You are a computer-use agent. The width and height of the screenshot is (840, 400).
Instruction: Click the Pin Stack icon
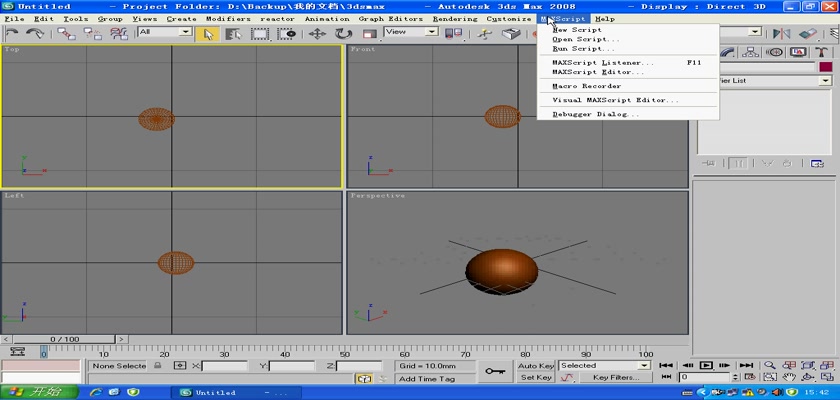pos(709,164)
